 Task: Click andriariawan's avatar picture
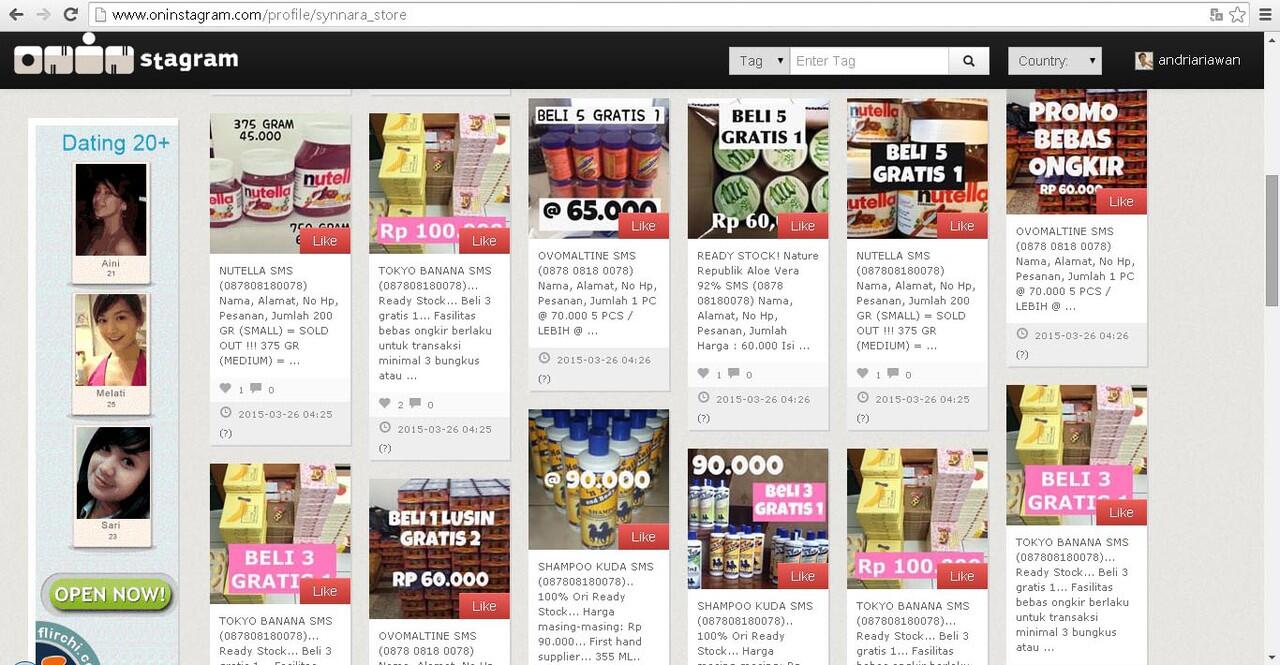[1144, 60]
